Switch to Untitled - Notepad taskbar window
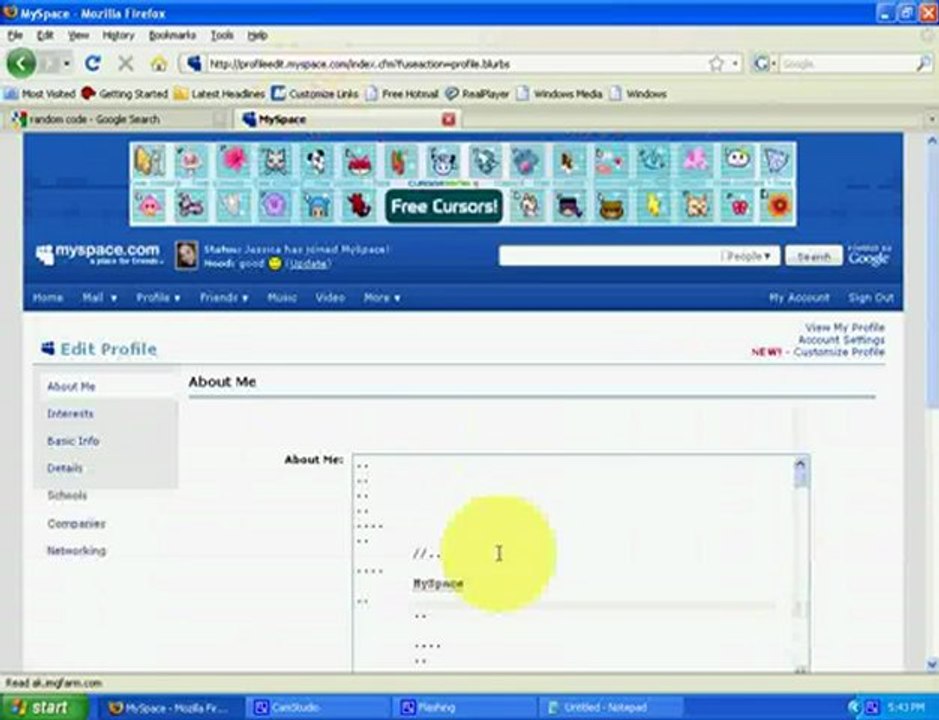This screenshot has width=939, height=720. [610, 707]
